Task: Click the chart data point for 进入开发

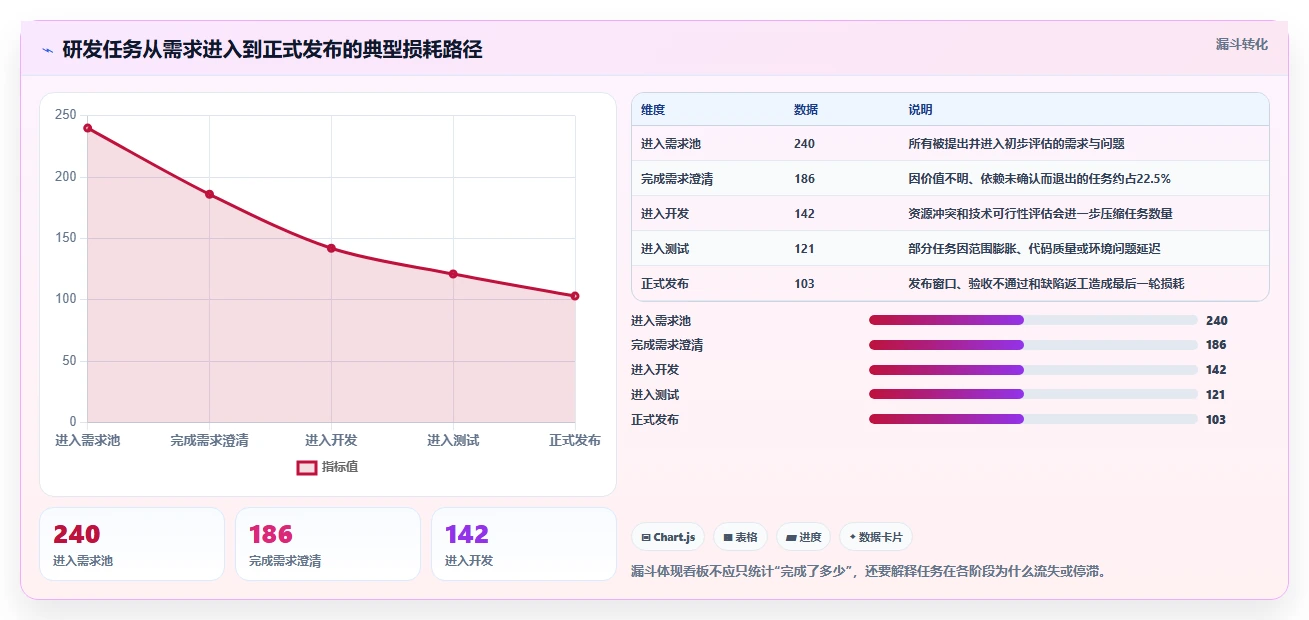Action: [332, 248]
